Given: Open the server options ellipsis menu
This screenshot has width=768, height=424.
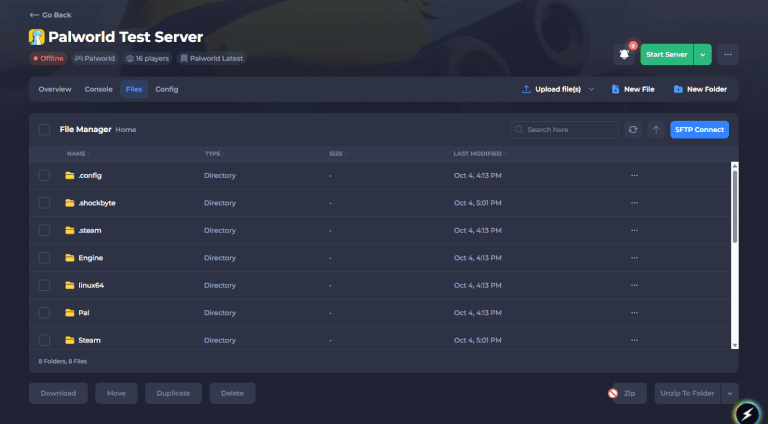Looking at the screenshot, I should pos(728,54).
